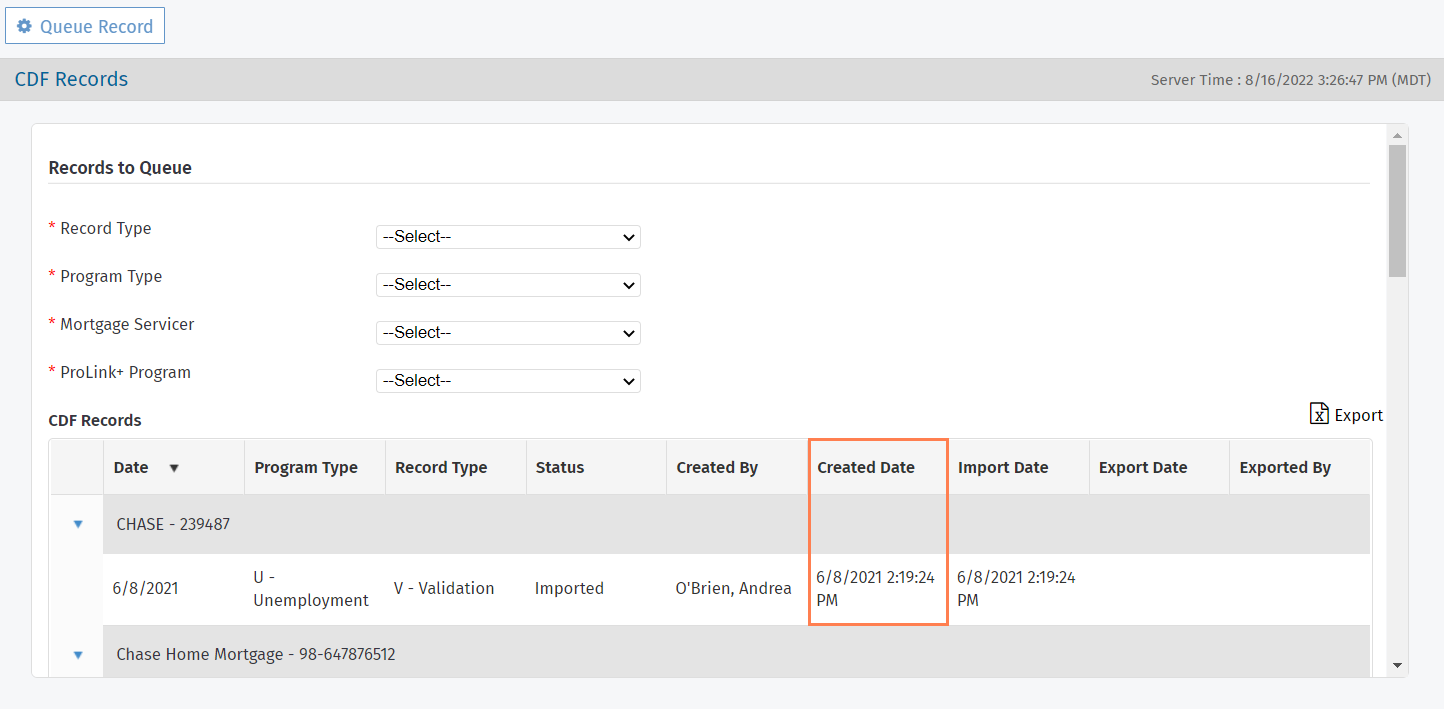Select the O'Brien, Andrea record row
1444x709 pixels.
pos(733,589)
